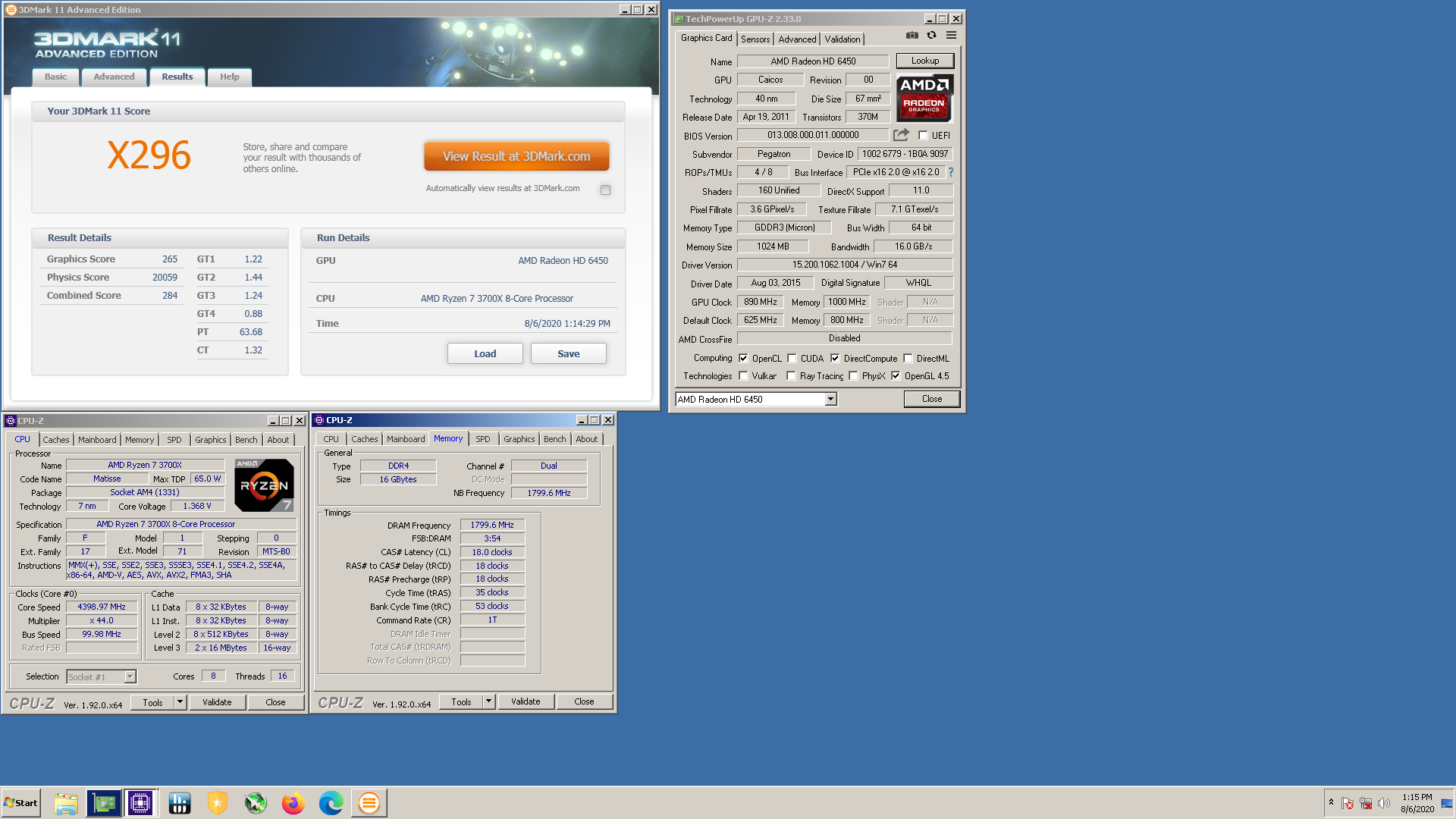Click the X296 score text
Screen dimensions: 1456x819
[x=149, y=155]
